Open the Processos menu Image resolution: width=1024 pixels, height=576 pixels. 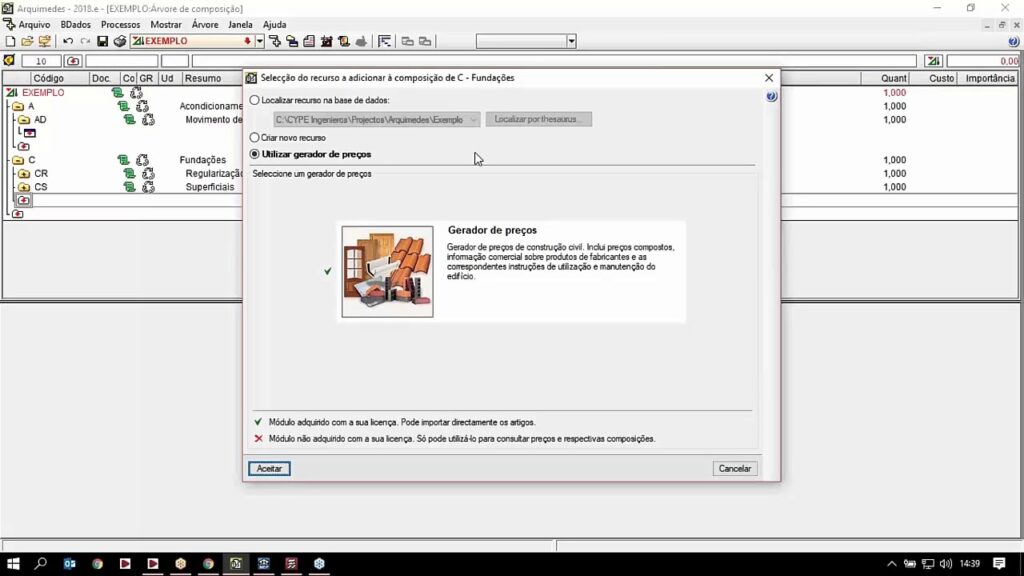coord(120,24)
